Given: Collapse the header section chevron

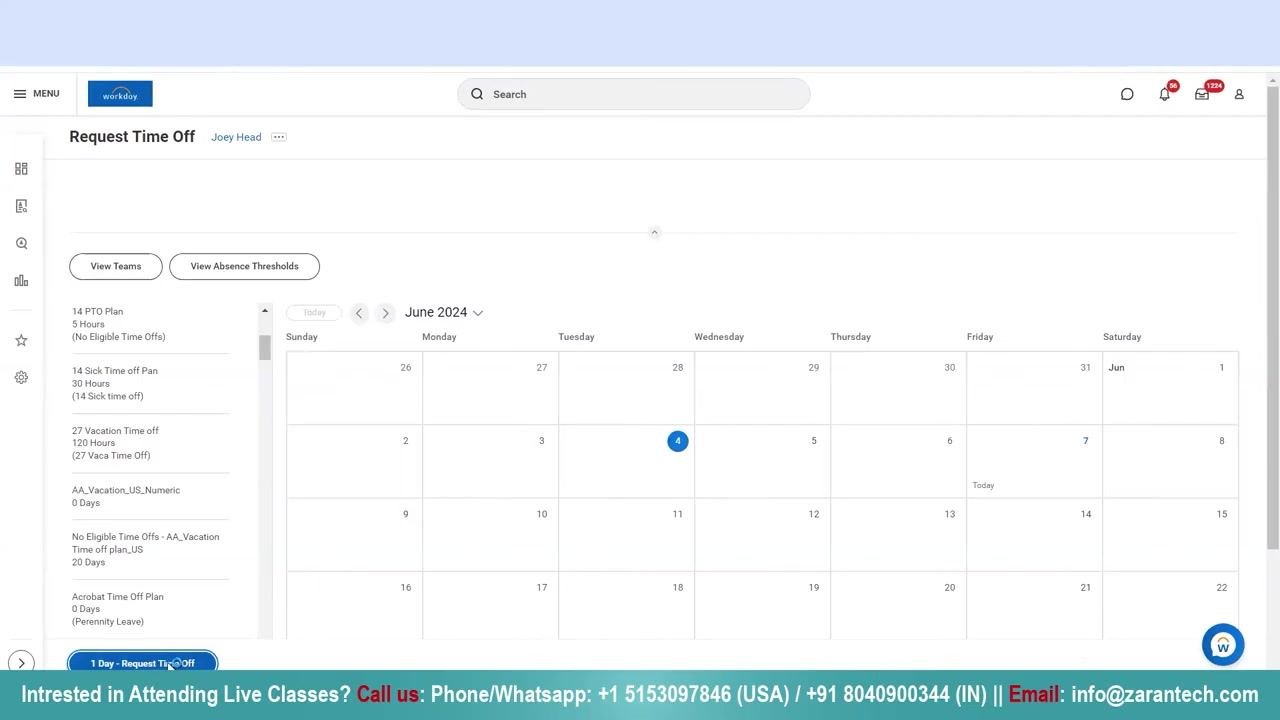Looking at the screenshot, I should point(655,232).
